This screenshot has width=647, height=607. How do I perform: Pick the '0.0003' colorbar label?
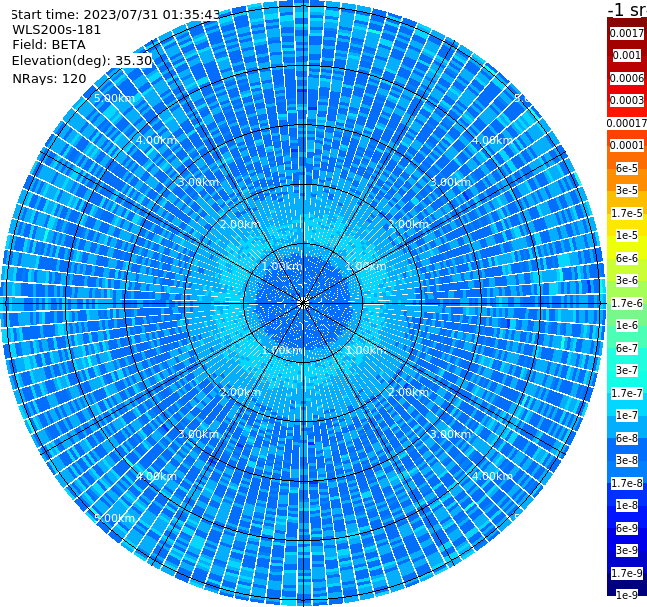coord(627,100)
